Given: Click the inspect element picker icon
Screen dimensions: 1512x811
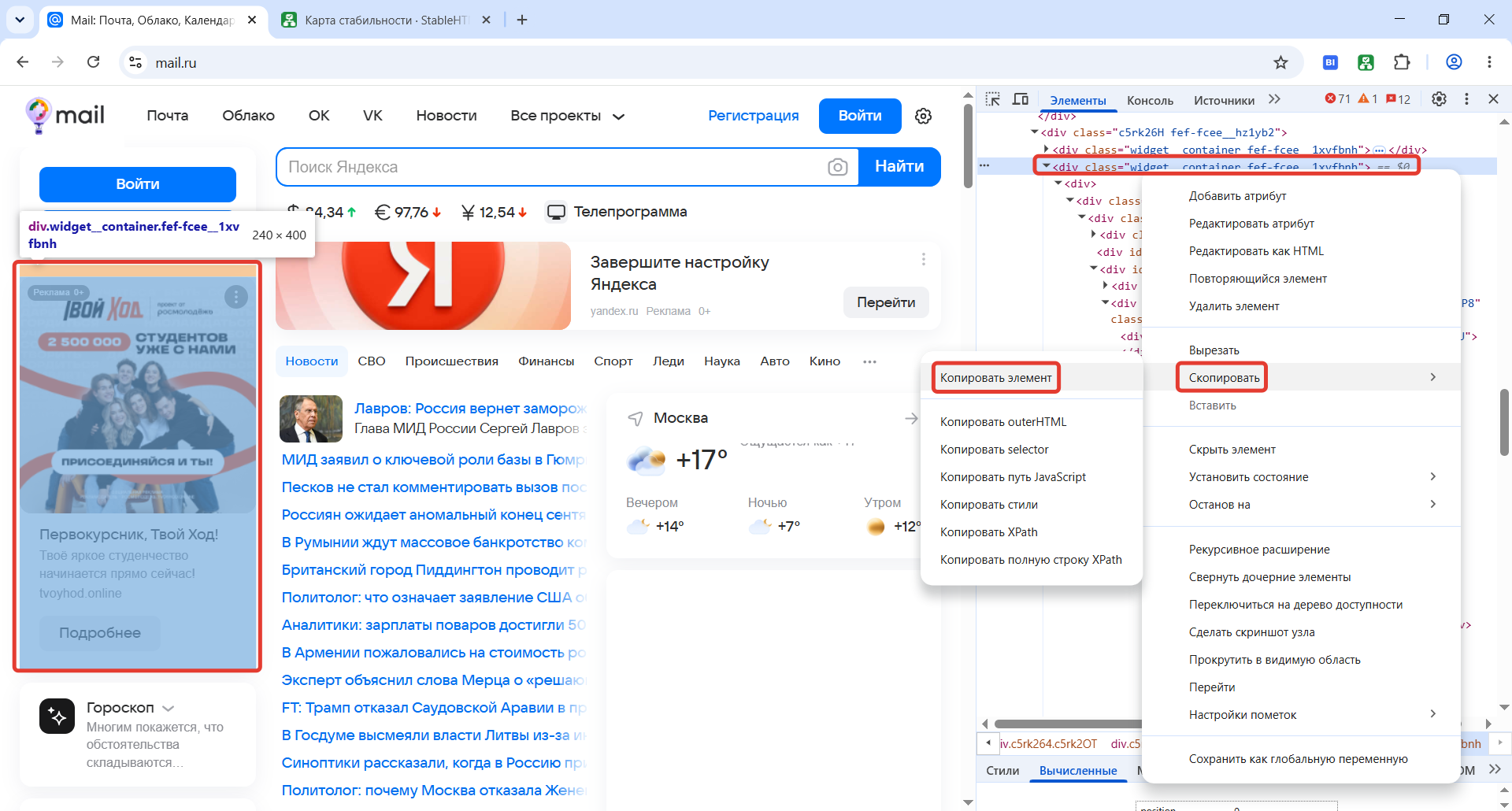Looking at the screenshot, I should [993, 99].
